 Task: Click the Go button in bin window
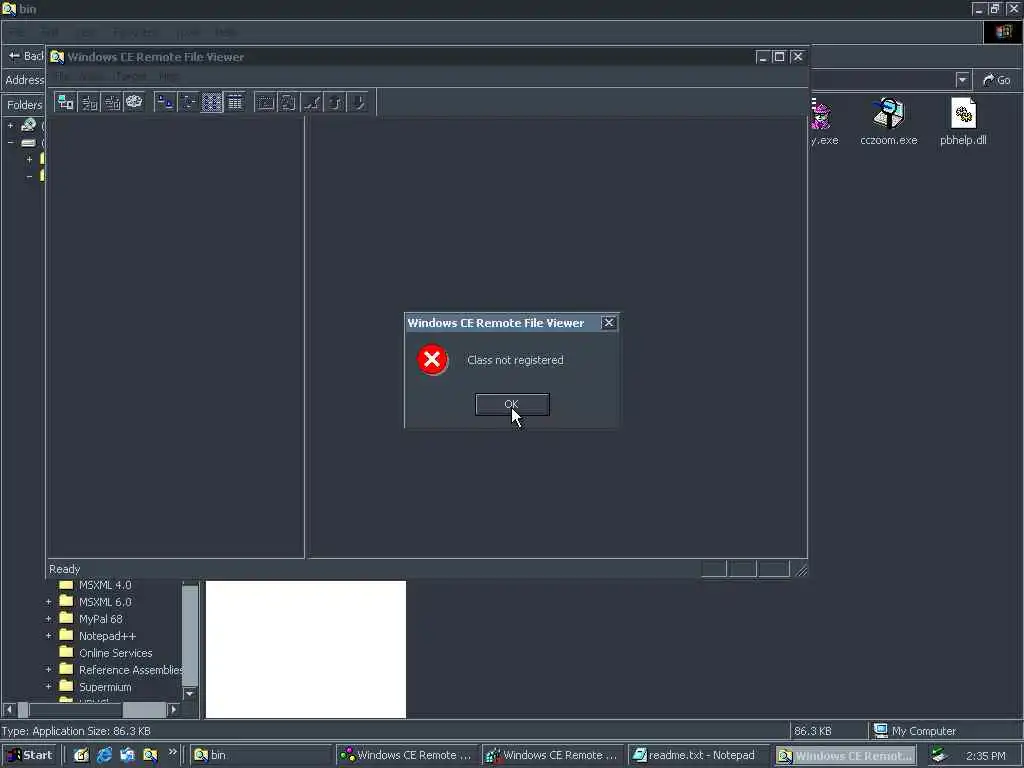(x=997, y=80)
